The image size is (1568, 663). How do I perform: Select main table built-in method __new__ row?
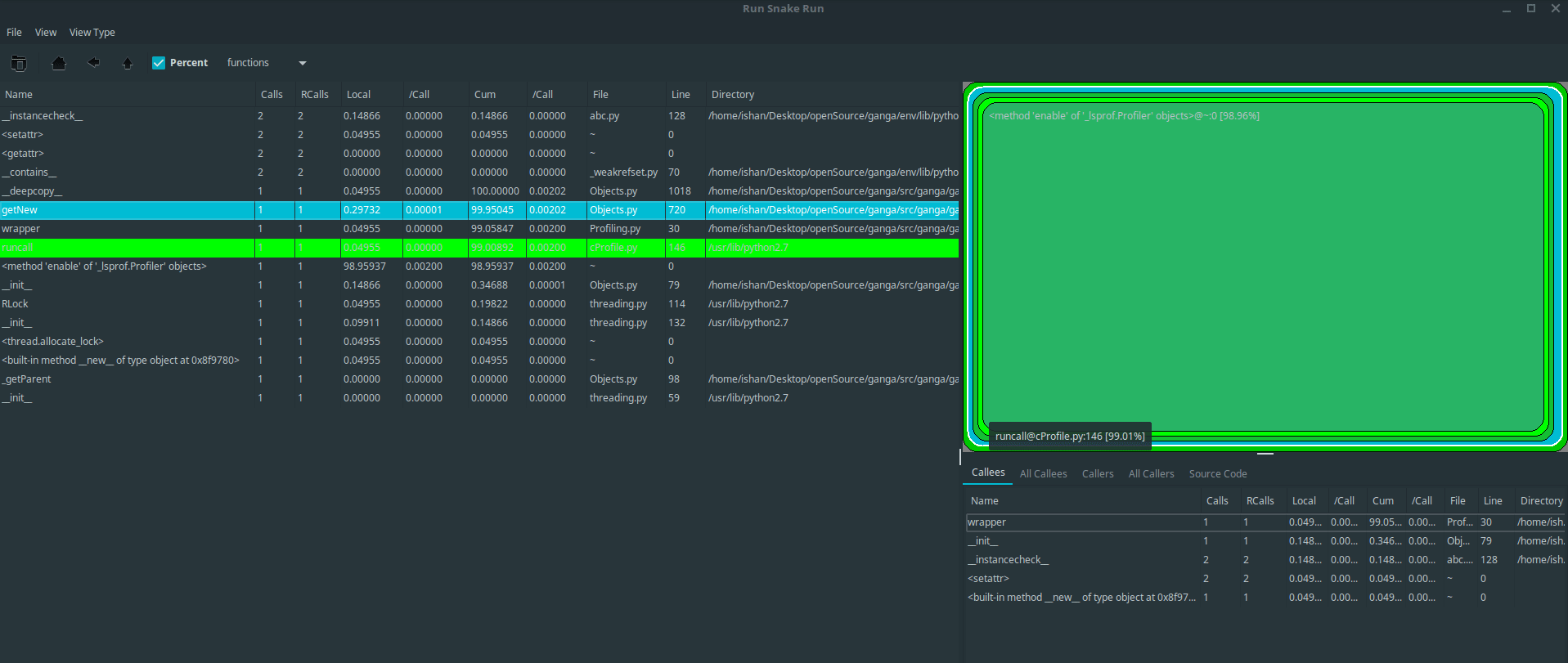[479, 361]
